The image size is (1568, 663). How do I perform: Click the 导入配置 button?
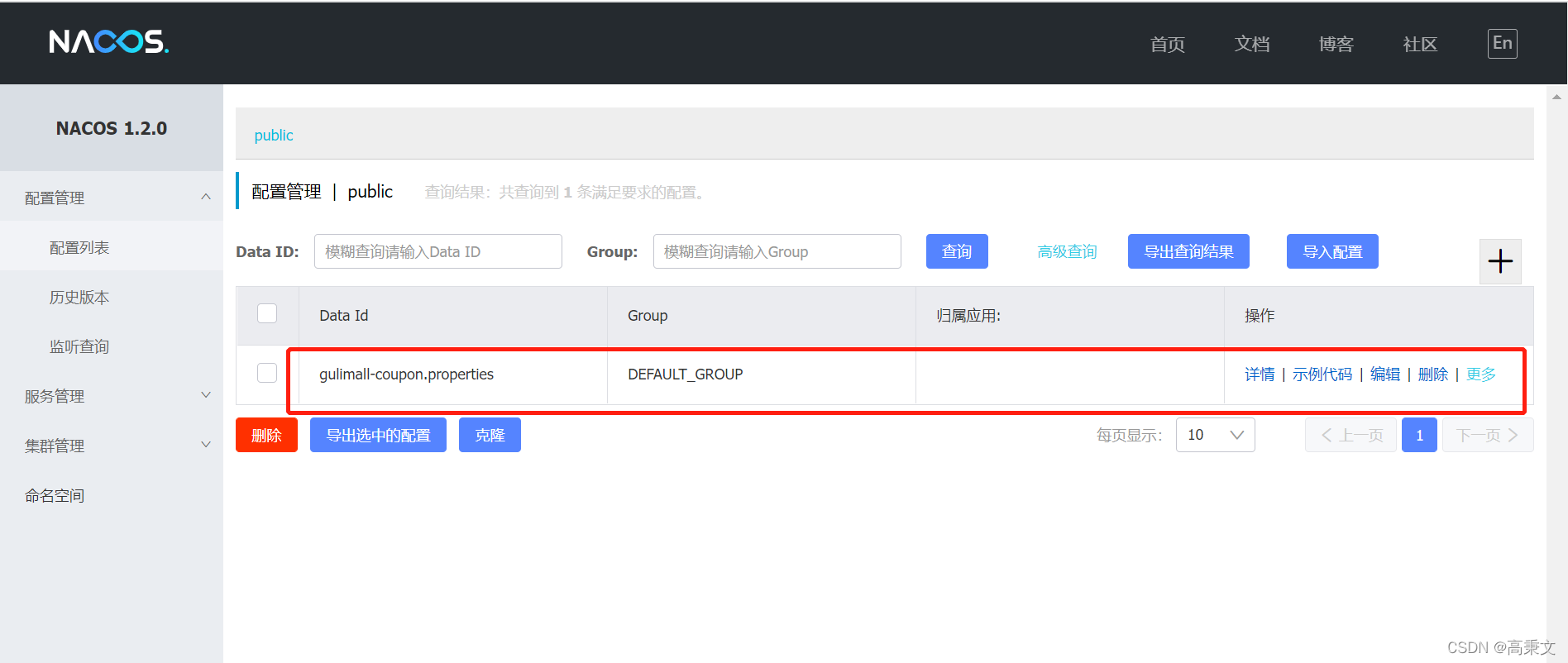[1332, 251]
